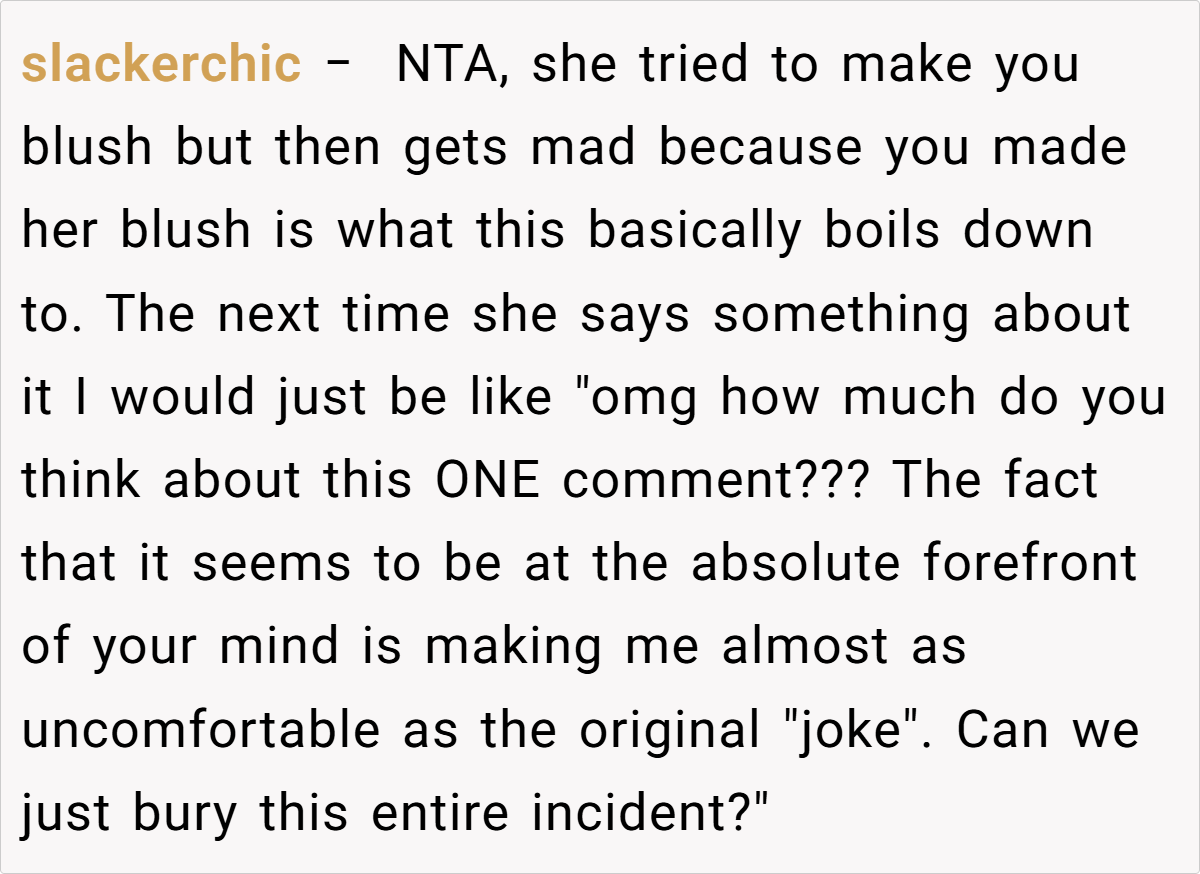Click the slackerchic username link

click(x=161, y=65)
